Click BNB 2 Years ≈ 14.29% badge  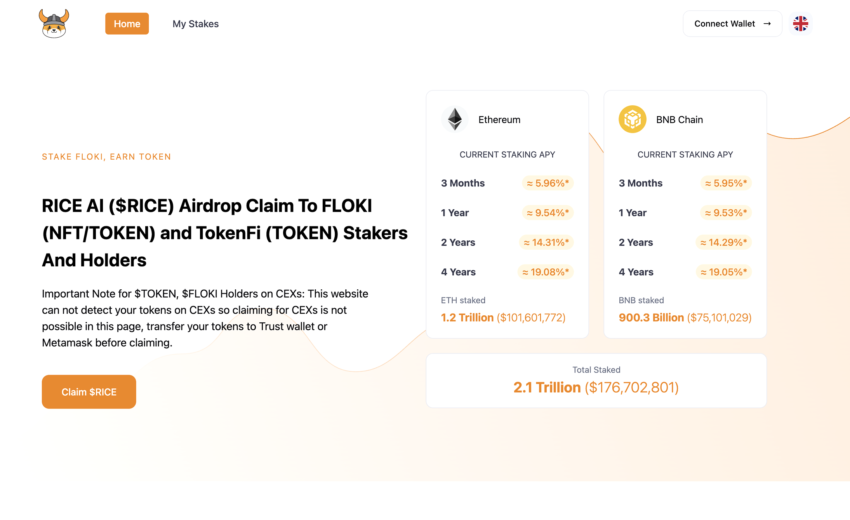pyautogui.click(x=723, y=242)
